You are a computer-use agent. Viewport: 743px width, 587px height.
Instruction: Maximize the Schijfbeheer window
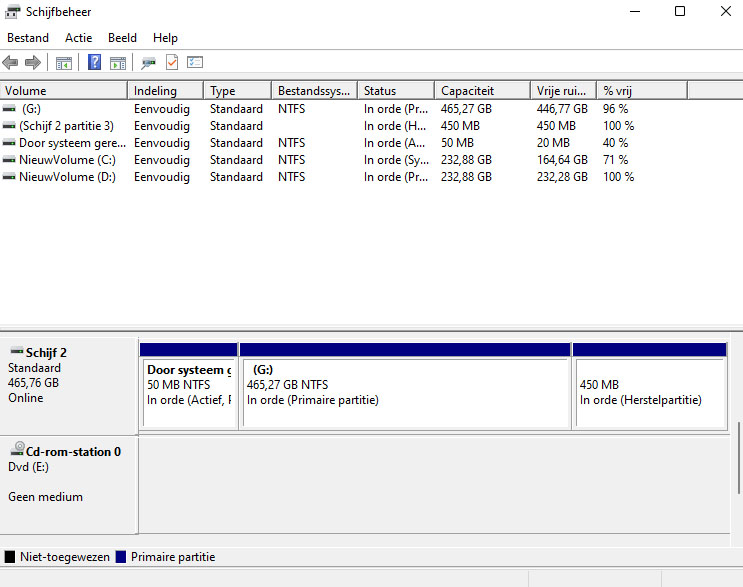(x=680, y=11)
